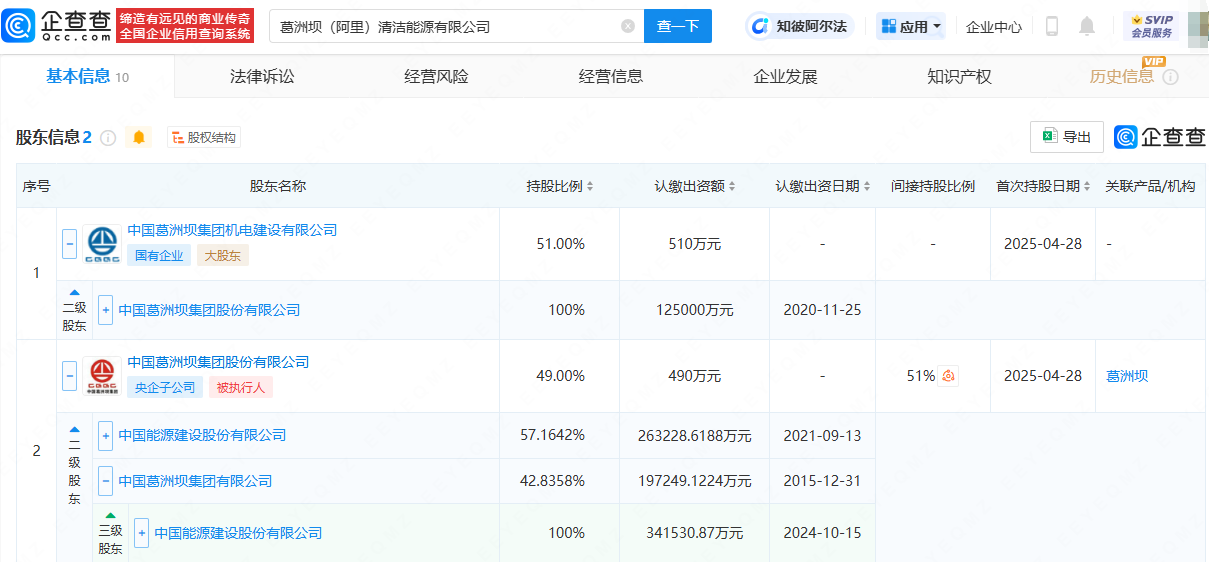The image size is (1209, 562).
Task: Click the 企查查 logo in the header
Action: coord(57,25)
